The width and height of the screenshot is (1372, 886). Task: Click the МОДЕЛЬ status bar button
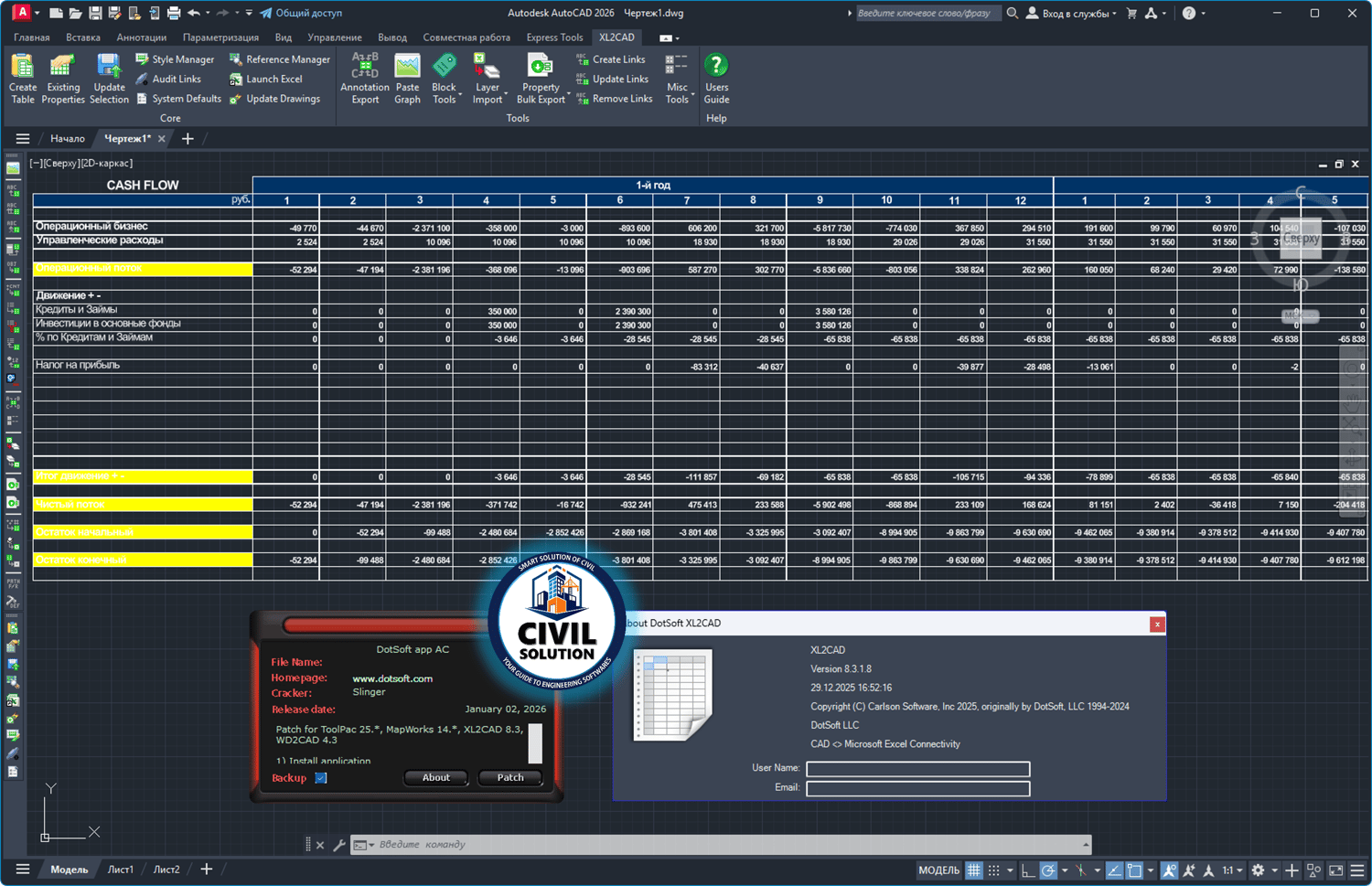click(938, 870)
